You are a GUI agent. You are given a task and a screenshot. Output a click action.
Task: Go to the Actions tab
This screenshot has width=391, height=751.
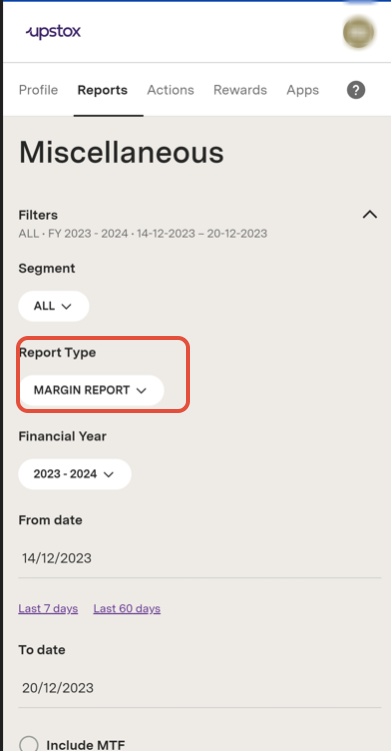coord(171,90)
